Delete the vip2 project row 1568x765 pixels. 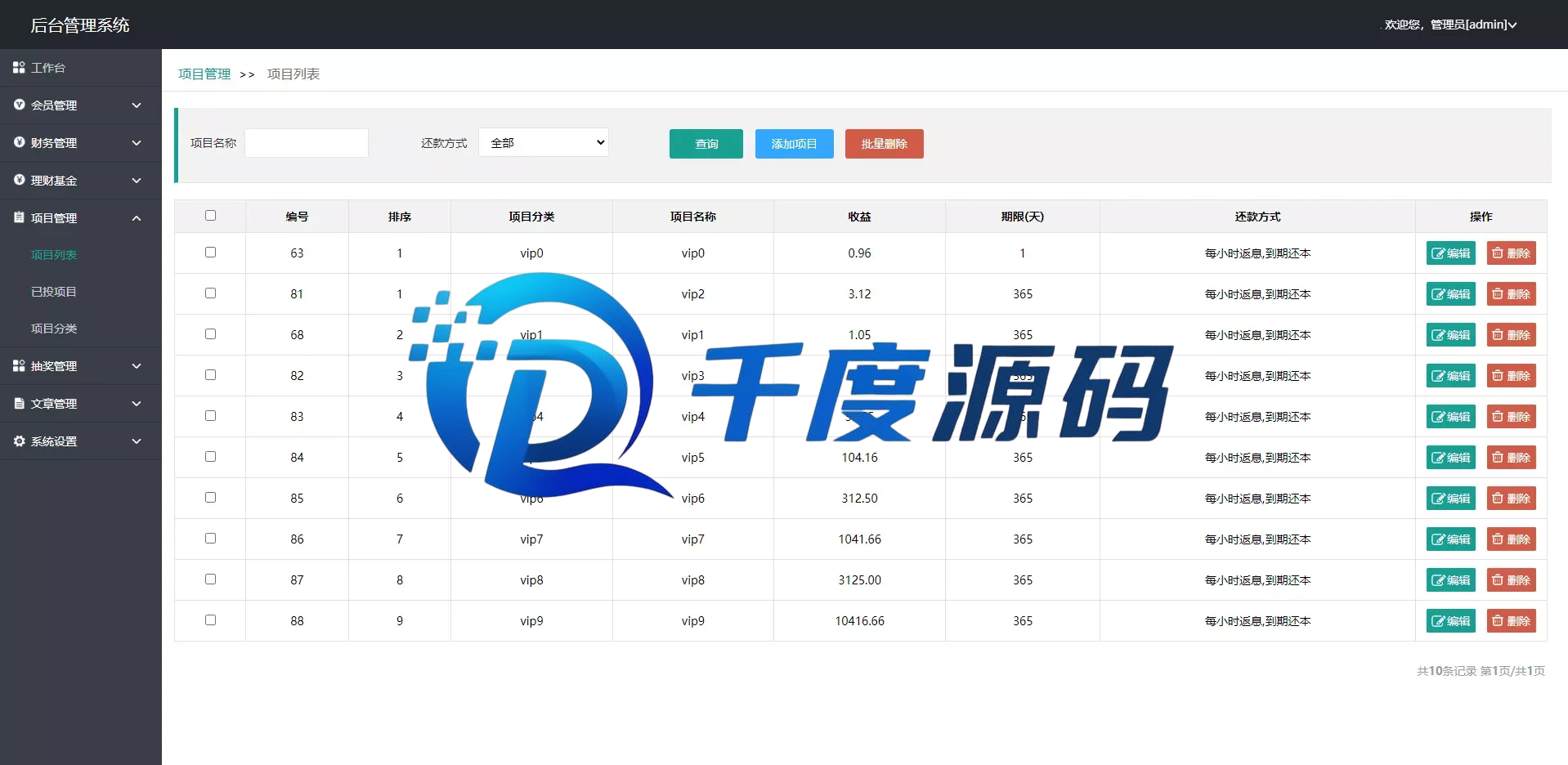point(1512,294)
